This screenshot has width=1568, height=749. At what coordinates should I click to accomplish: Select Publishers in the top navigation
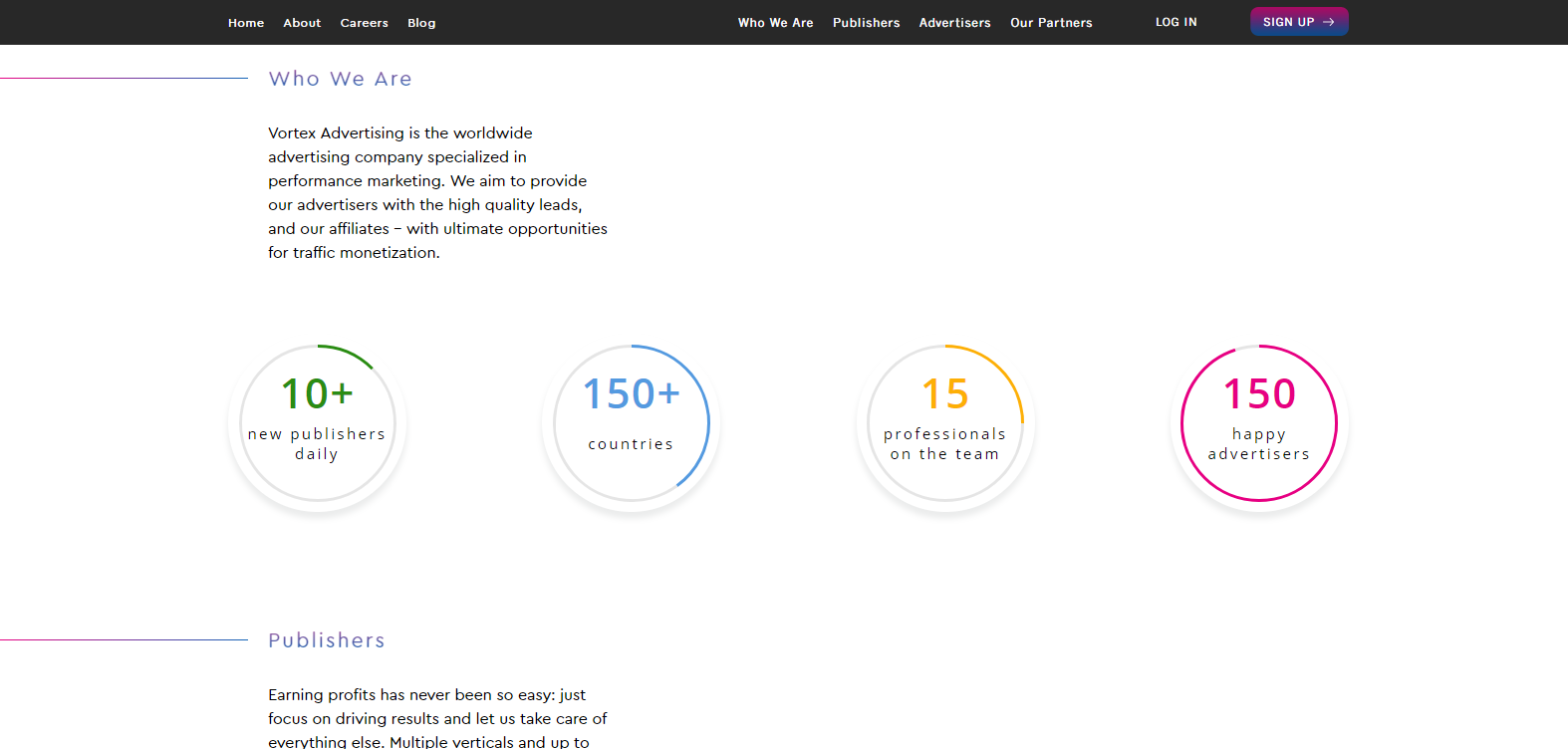tap(867, 23)
